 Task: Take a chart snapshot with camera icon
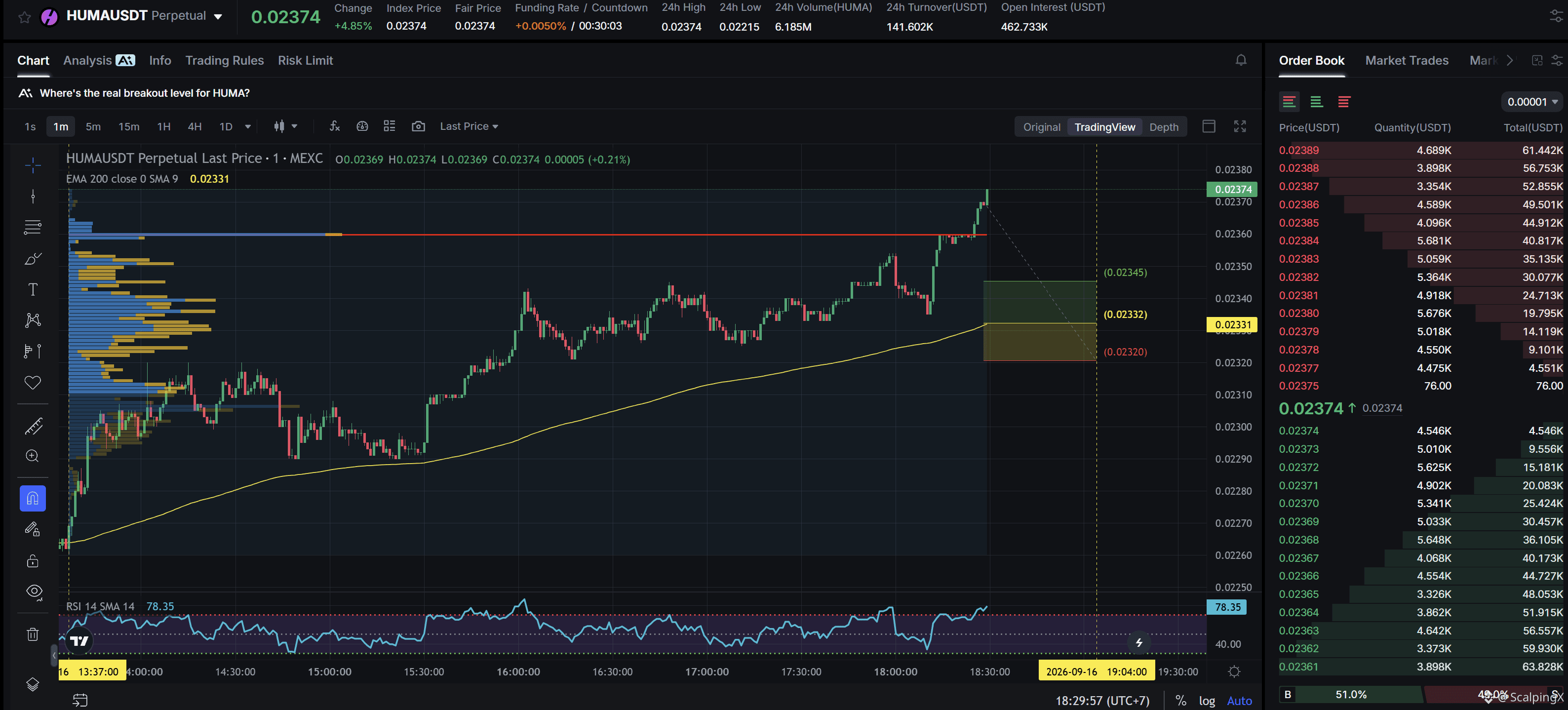[x=418, y=126]
